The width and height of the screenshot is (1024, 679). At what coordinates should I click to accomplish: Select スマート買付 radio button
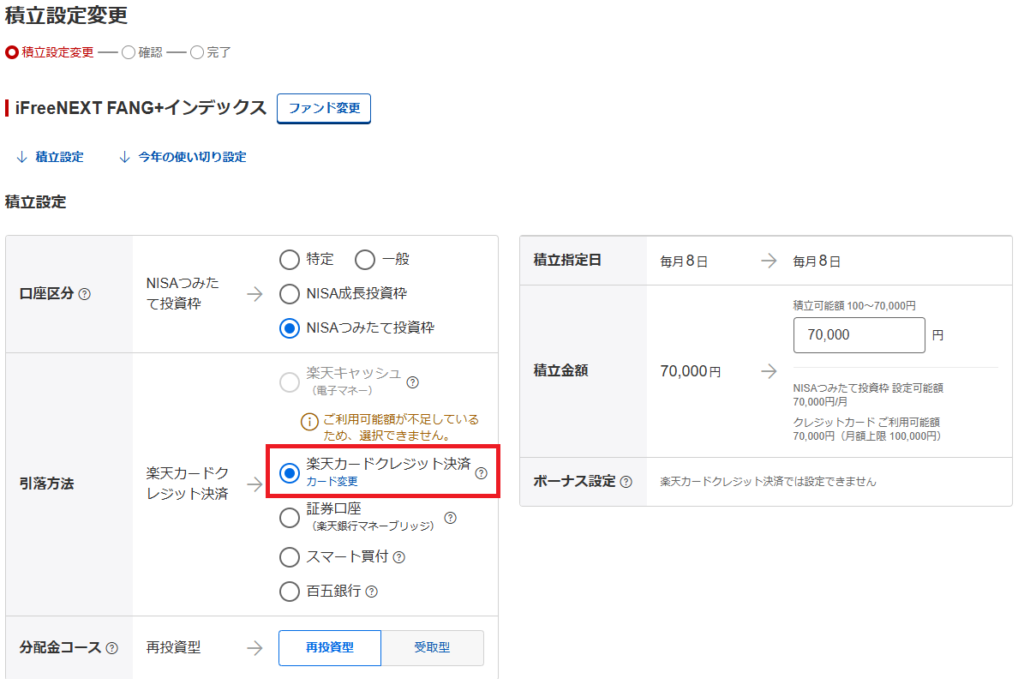pyautogui.click(x=289, y=557)
